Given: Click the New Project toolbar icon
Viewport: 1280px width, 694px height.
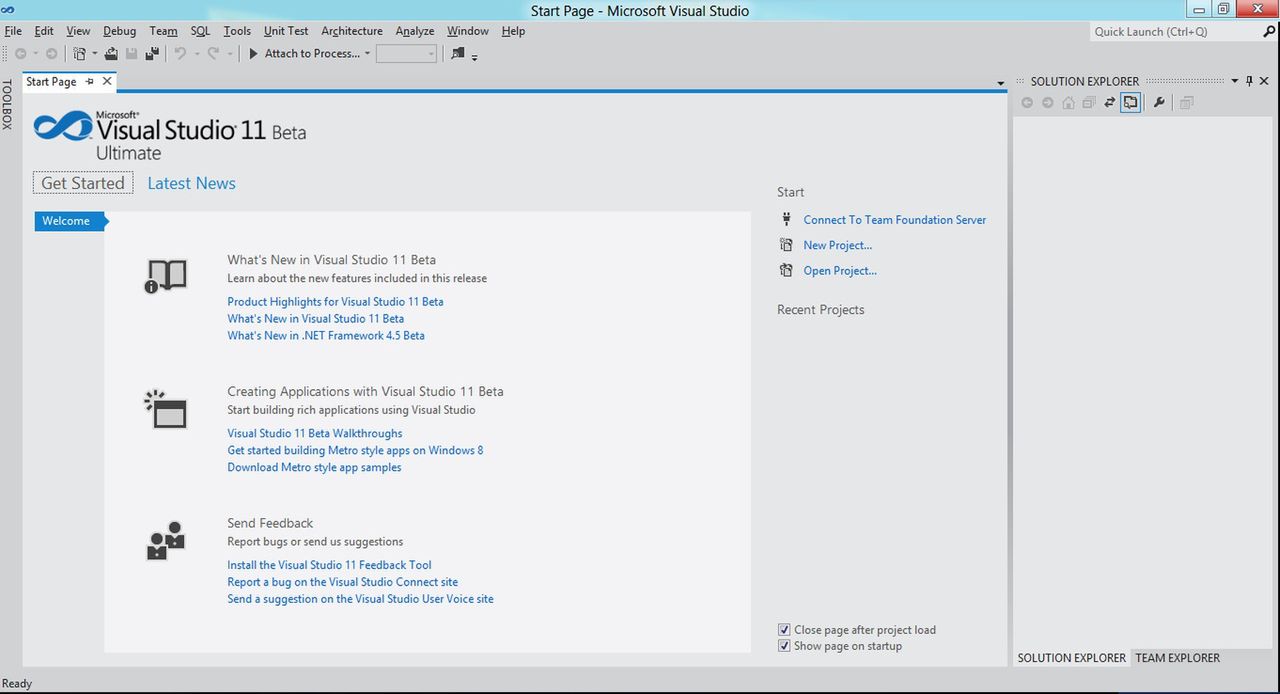Looking at the screenshot, I should coord(80,53).
